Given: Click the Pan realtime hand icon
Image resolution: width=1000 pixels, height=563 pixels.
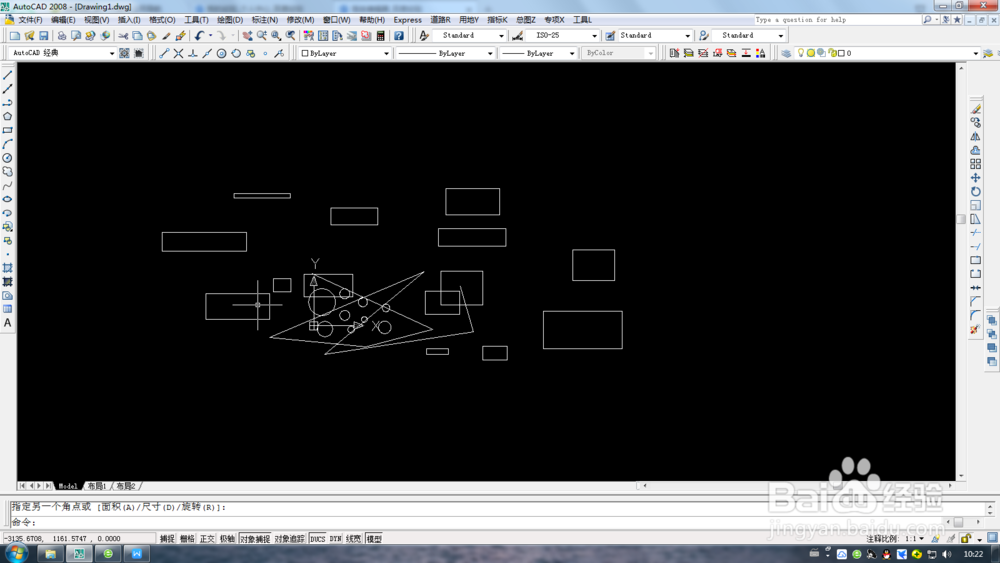Looking at the screenshot, I should tap(247, 36).
